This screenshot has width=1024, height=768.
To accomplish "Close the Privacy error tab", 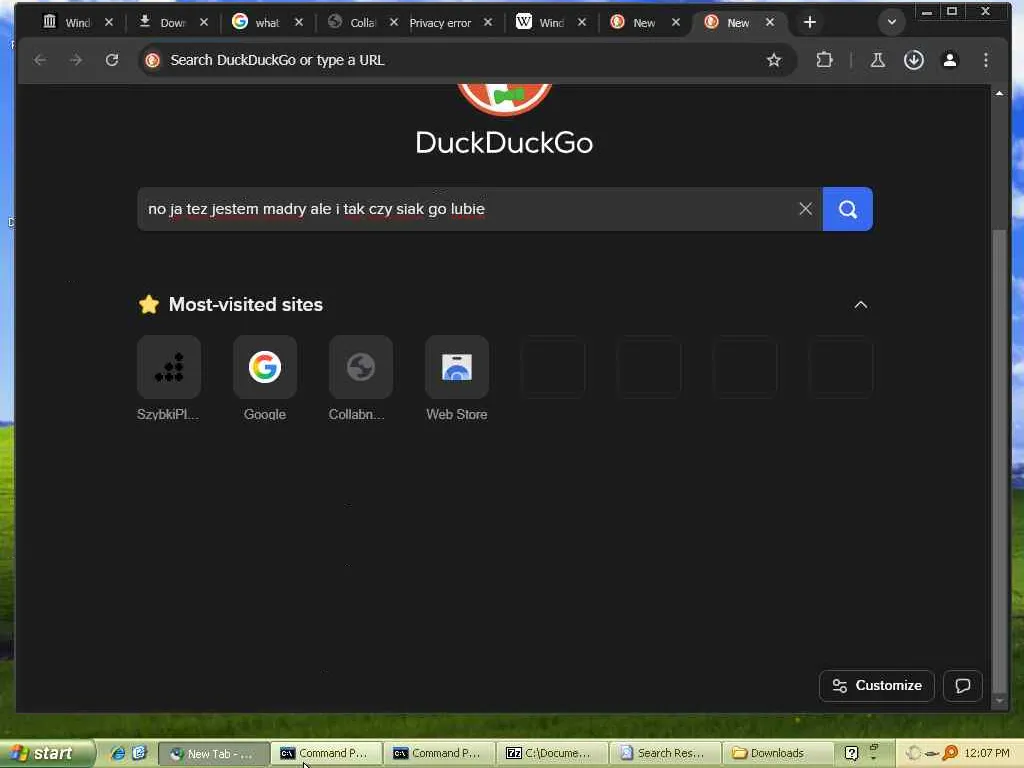I will tap(488, 22).
